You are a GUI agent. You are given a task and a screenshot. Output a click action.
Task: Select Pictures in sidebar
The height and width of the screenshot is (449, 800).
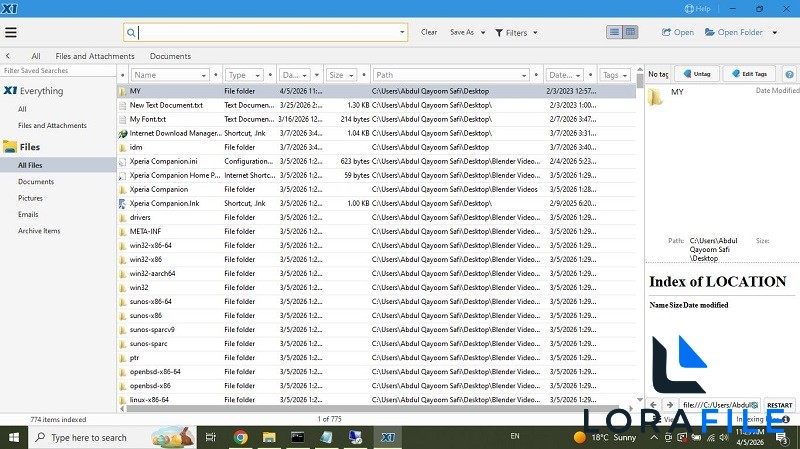pyautogui.click(x=31, y=198)
